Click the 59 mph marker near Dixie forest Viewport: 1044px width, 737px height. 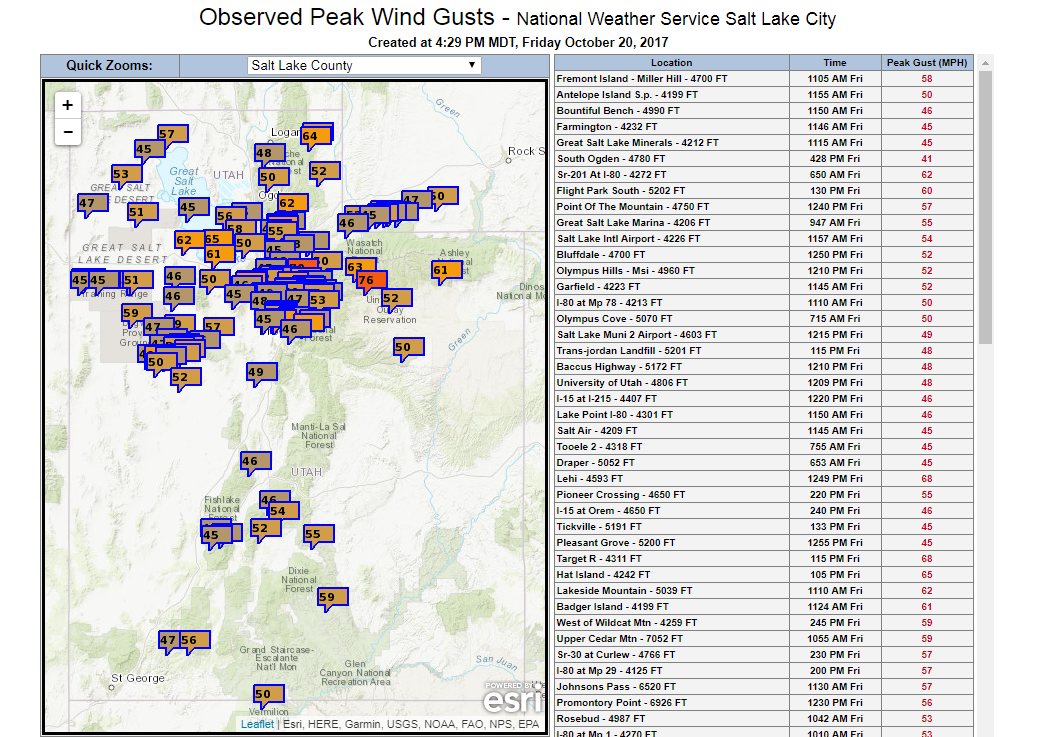331,597
